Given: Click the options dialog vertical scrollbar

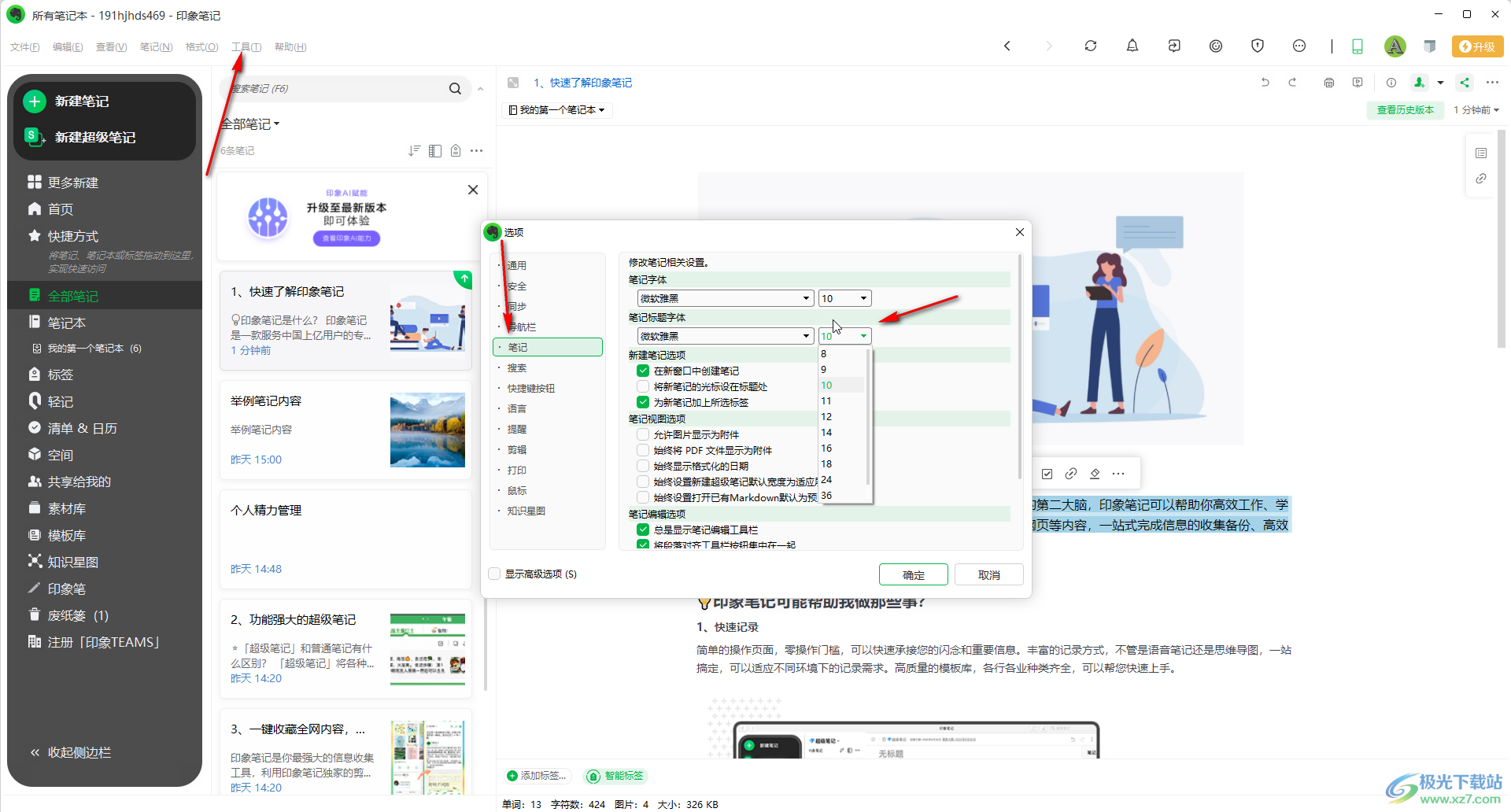Looking at the screenshot, I should coord(1020,366).
